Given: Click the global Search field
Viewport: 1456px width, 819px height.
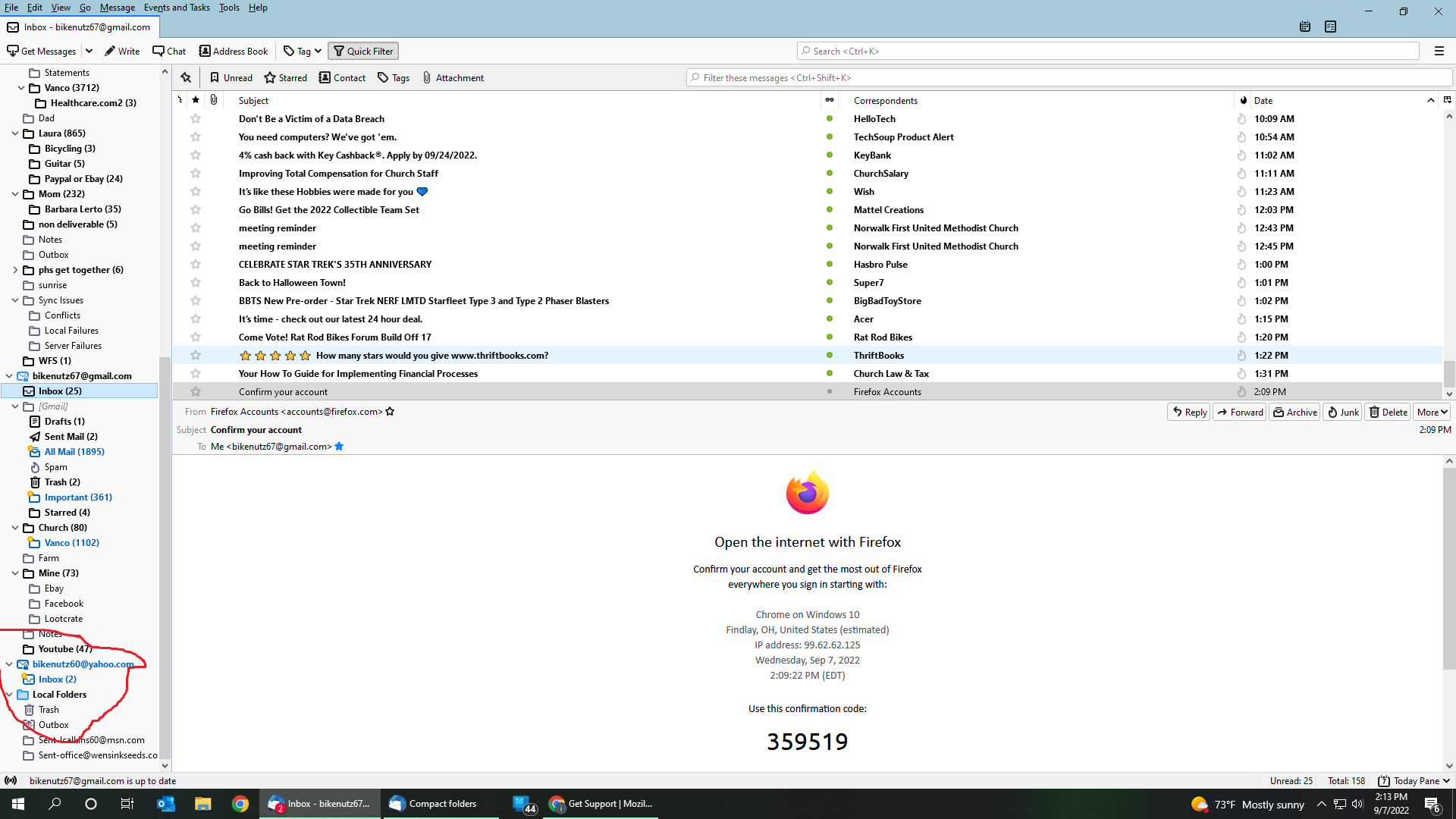Looking at the screenshot, I should (1107, 51).
